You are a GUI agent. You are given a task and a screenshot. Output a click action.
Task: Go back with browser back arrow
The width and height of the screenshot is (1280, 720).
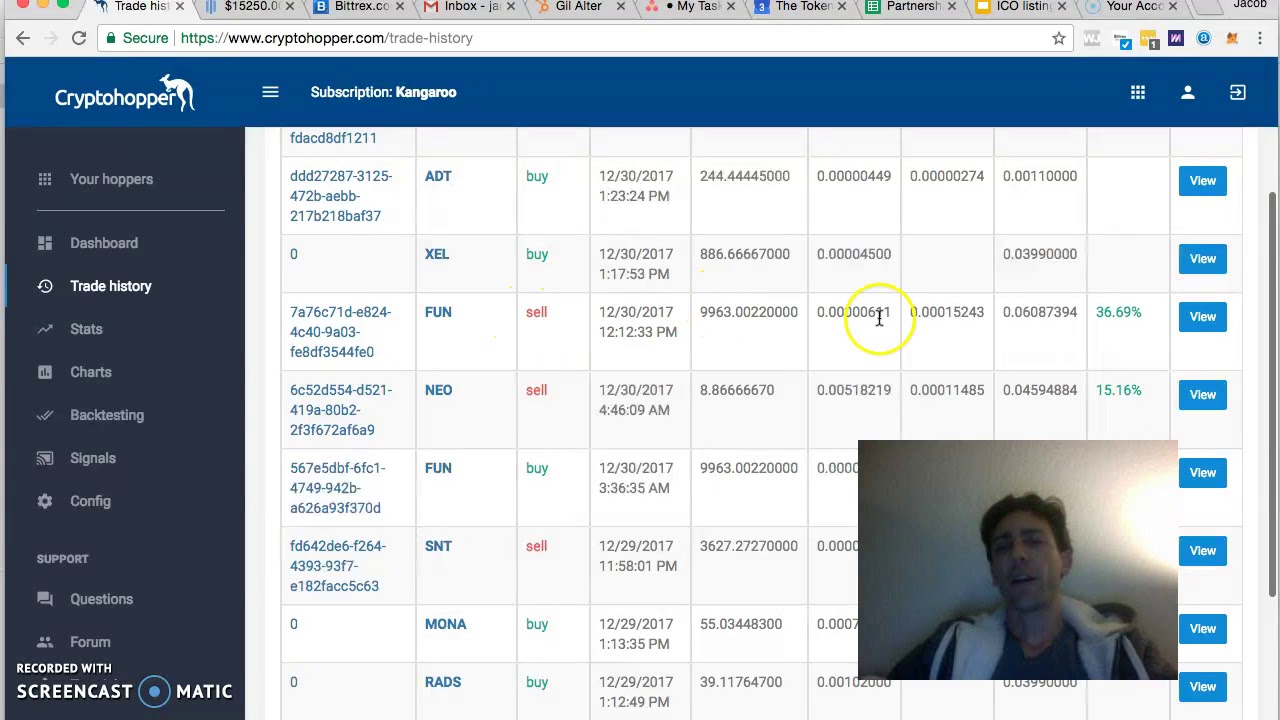[x=23, y=38]
